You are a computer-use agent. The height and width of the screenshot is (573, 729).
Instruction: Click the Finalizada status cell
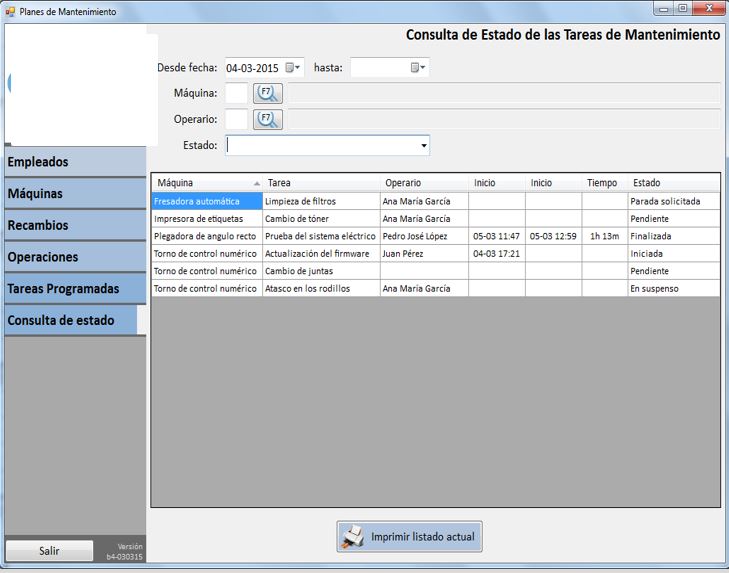(674, 236)
